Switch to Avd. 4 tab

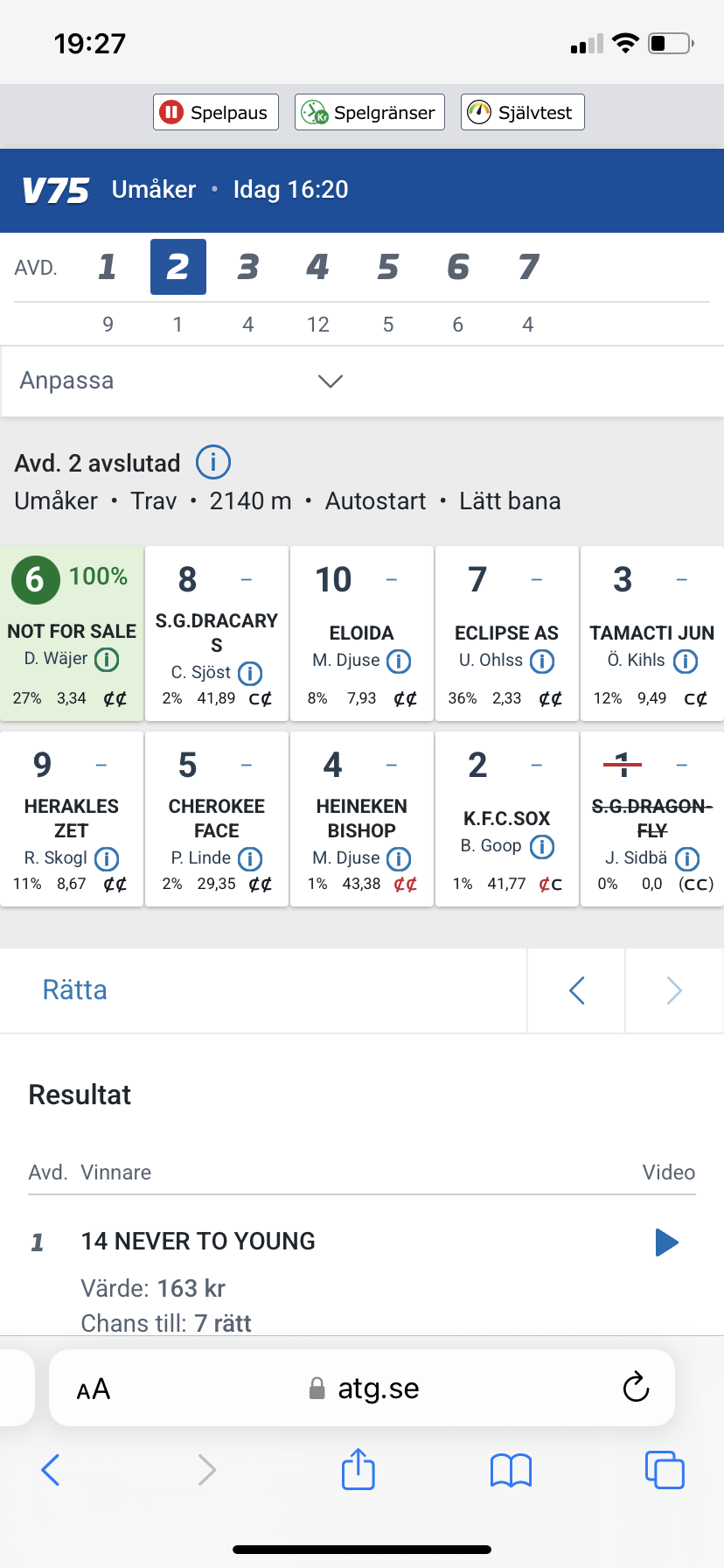pos(317,267)
